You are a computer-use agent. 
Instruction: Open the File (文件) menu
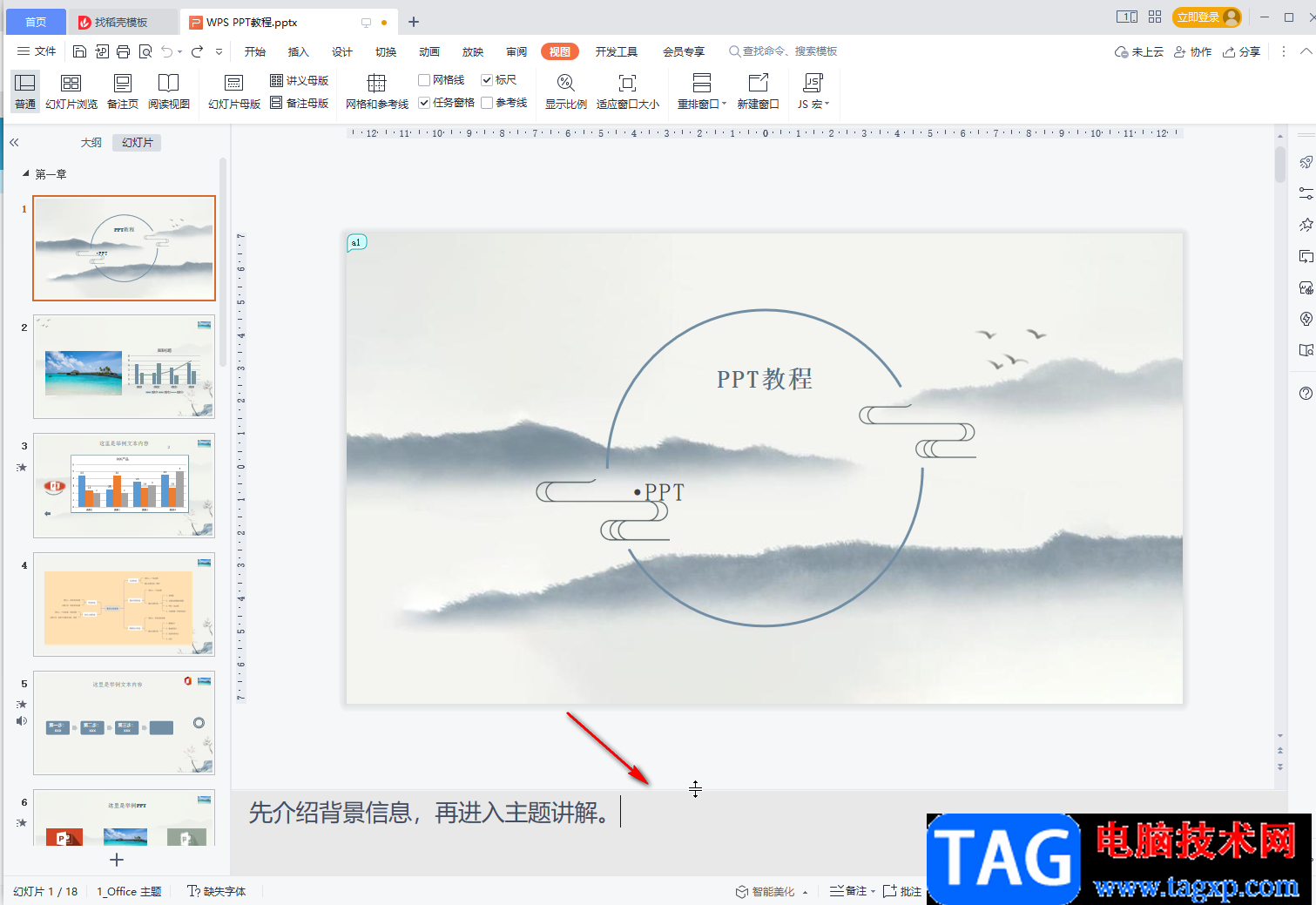point(37,51)
